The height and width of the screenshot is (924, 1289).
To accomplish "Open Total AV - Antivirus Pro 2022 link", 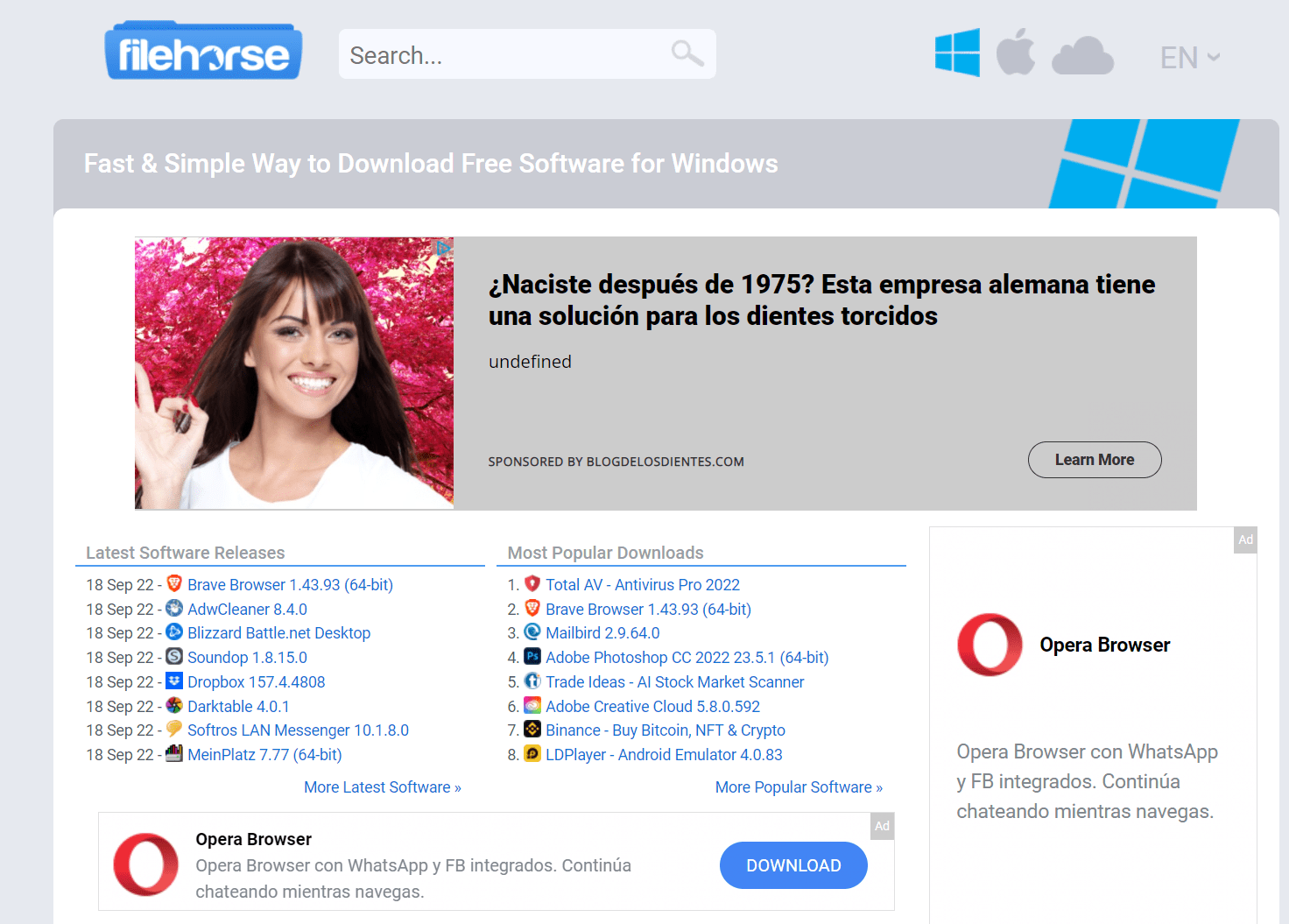I will (643, 585).
